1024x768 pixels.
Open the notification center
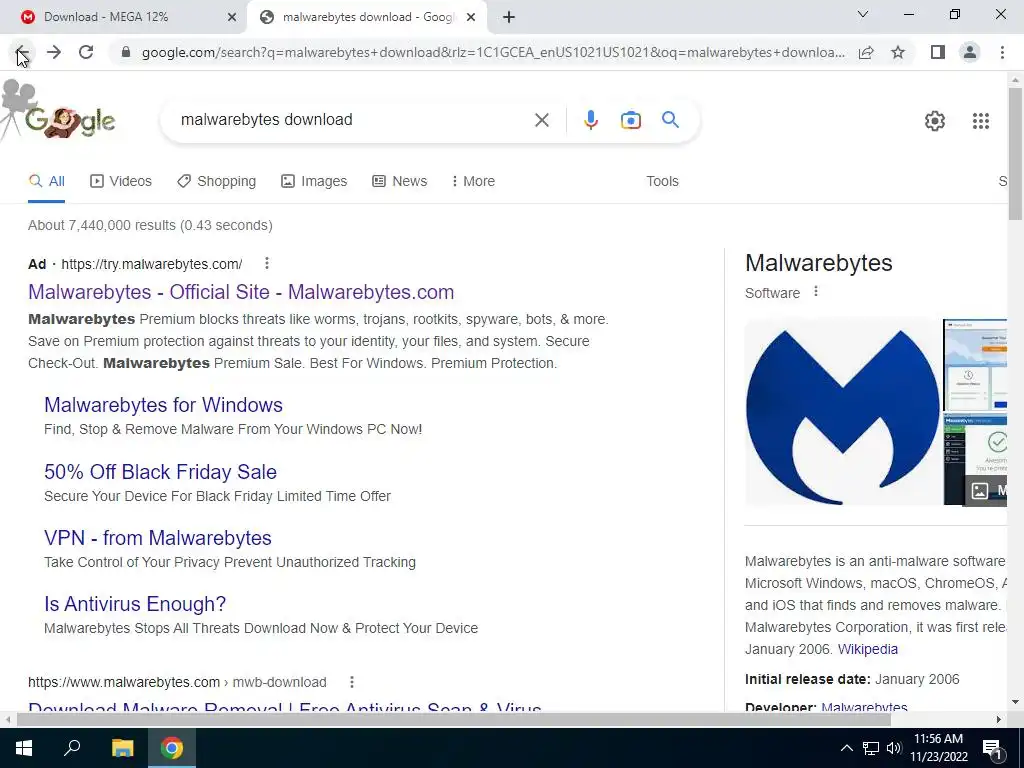point(992,748)
